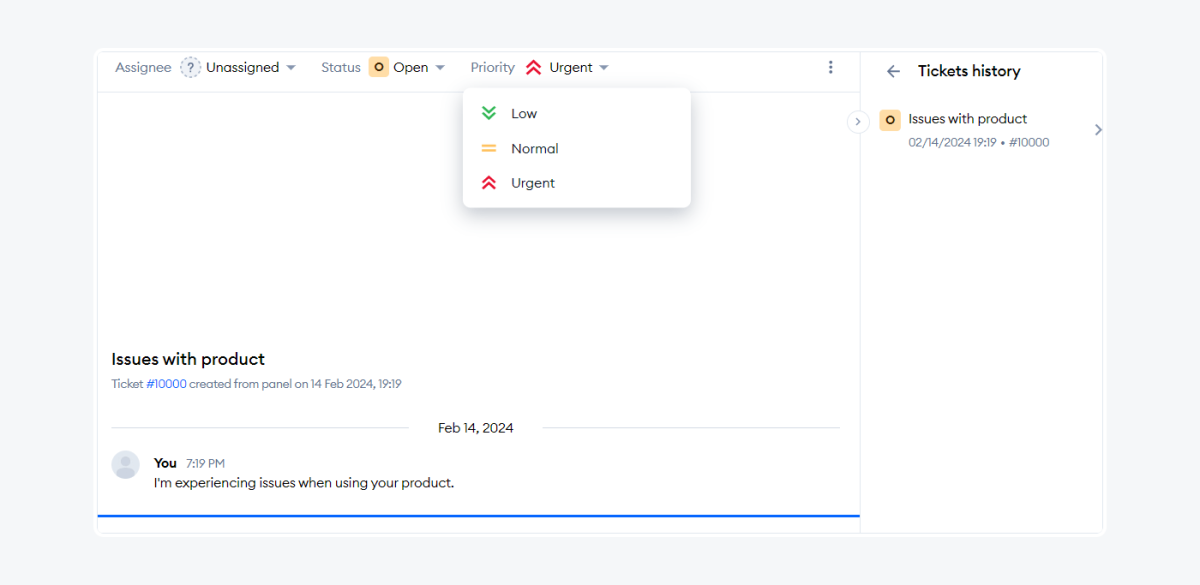The height and width of the screenshot is (585, 1200).
Task: Select the green Low priority chevrons icon
Action: 488,113
